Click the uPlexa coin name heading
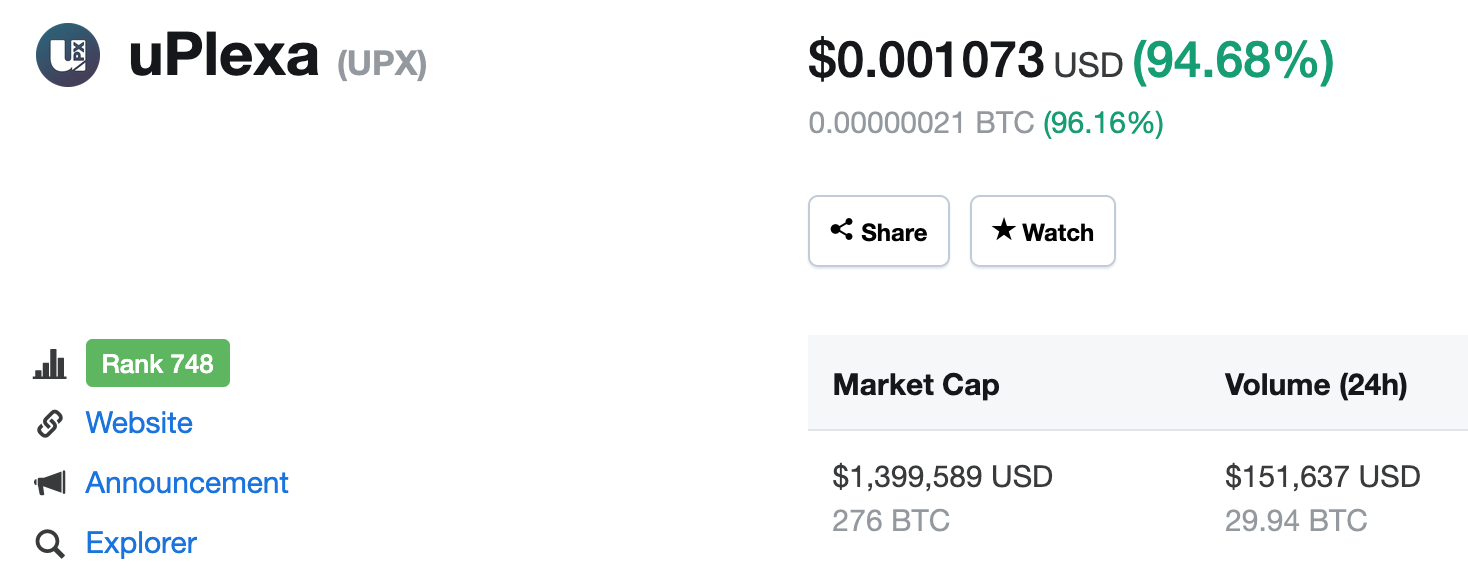Screen dimensions: 1468x582 [224, 57]
